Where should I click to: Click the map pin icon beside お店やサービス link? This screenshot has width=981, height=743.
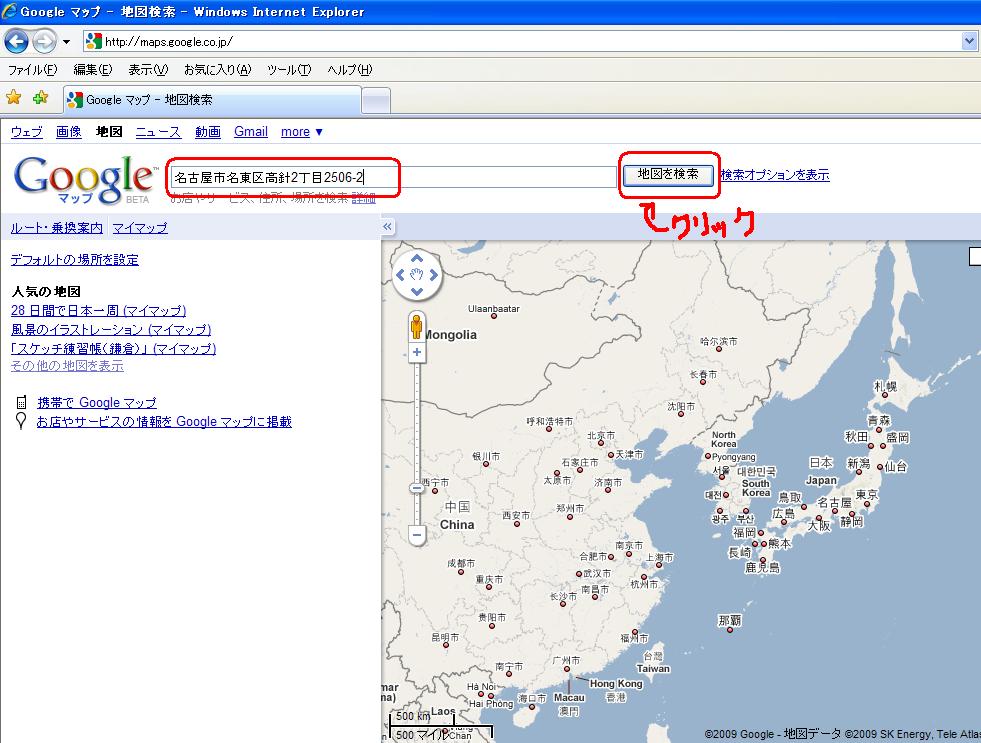click(21, 421)
